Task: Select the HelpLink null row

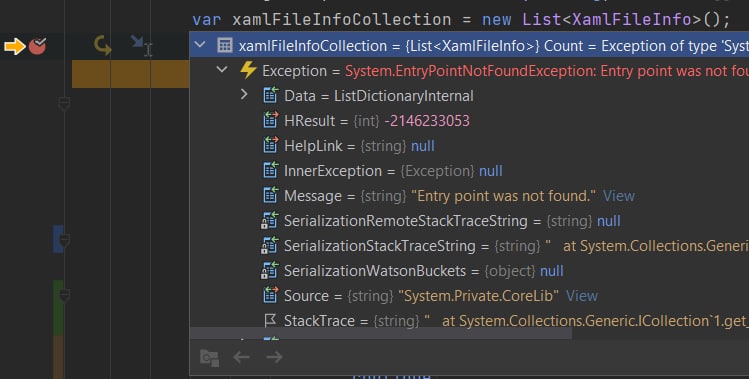Action: tap(469, 146)
